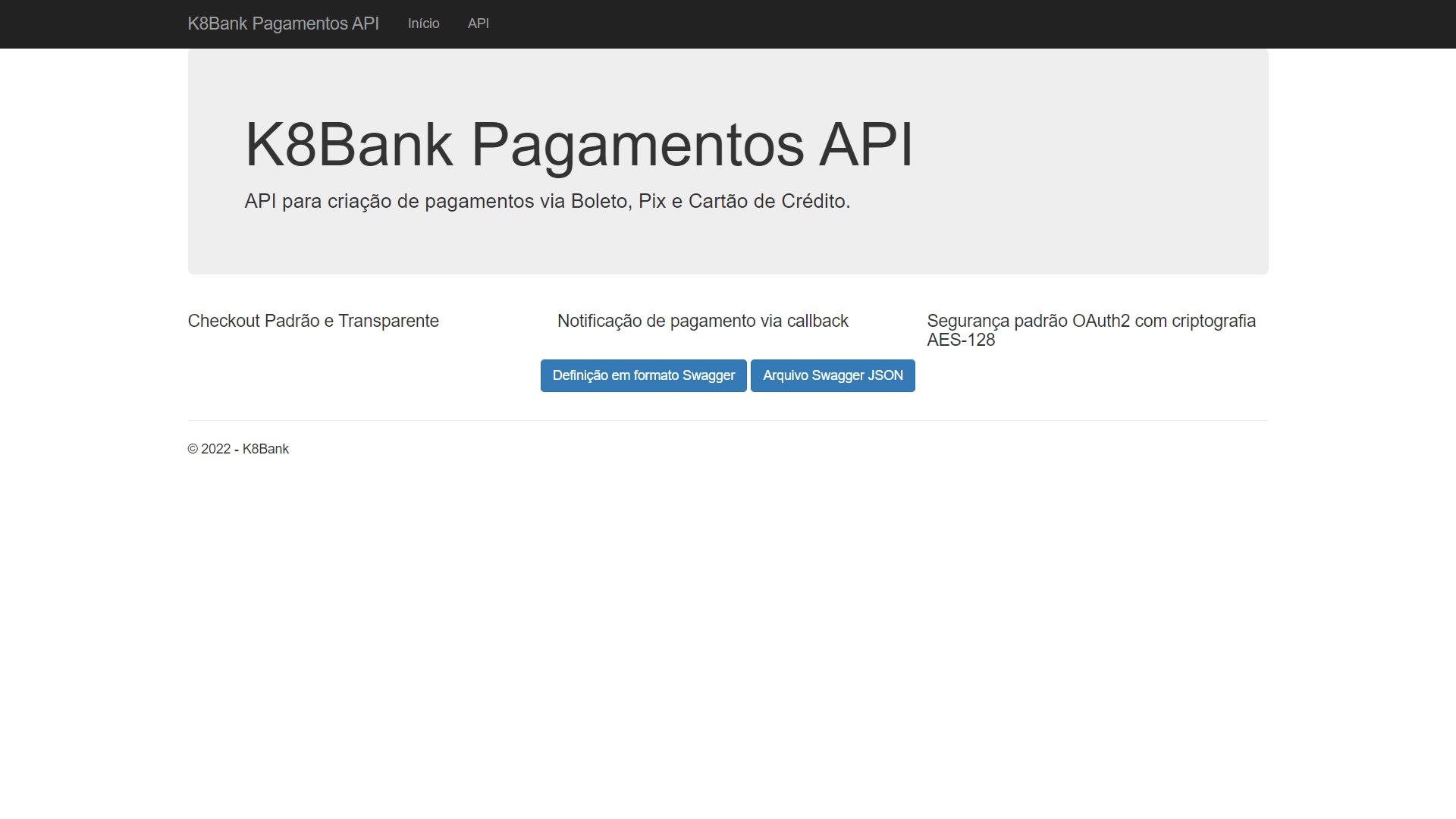Click the word Boleto in the subtitle

599,201
